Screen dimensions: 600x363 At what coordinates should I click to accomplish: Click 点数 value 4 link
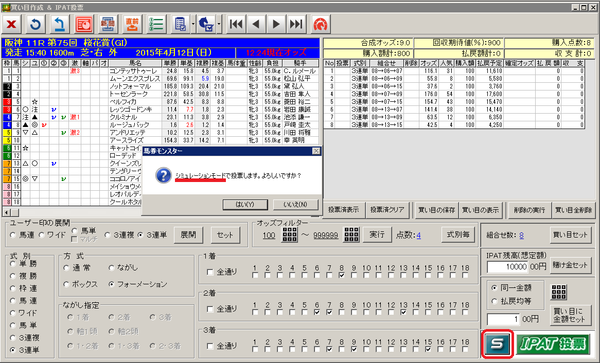click(x=419, y=236)
